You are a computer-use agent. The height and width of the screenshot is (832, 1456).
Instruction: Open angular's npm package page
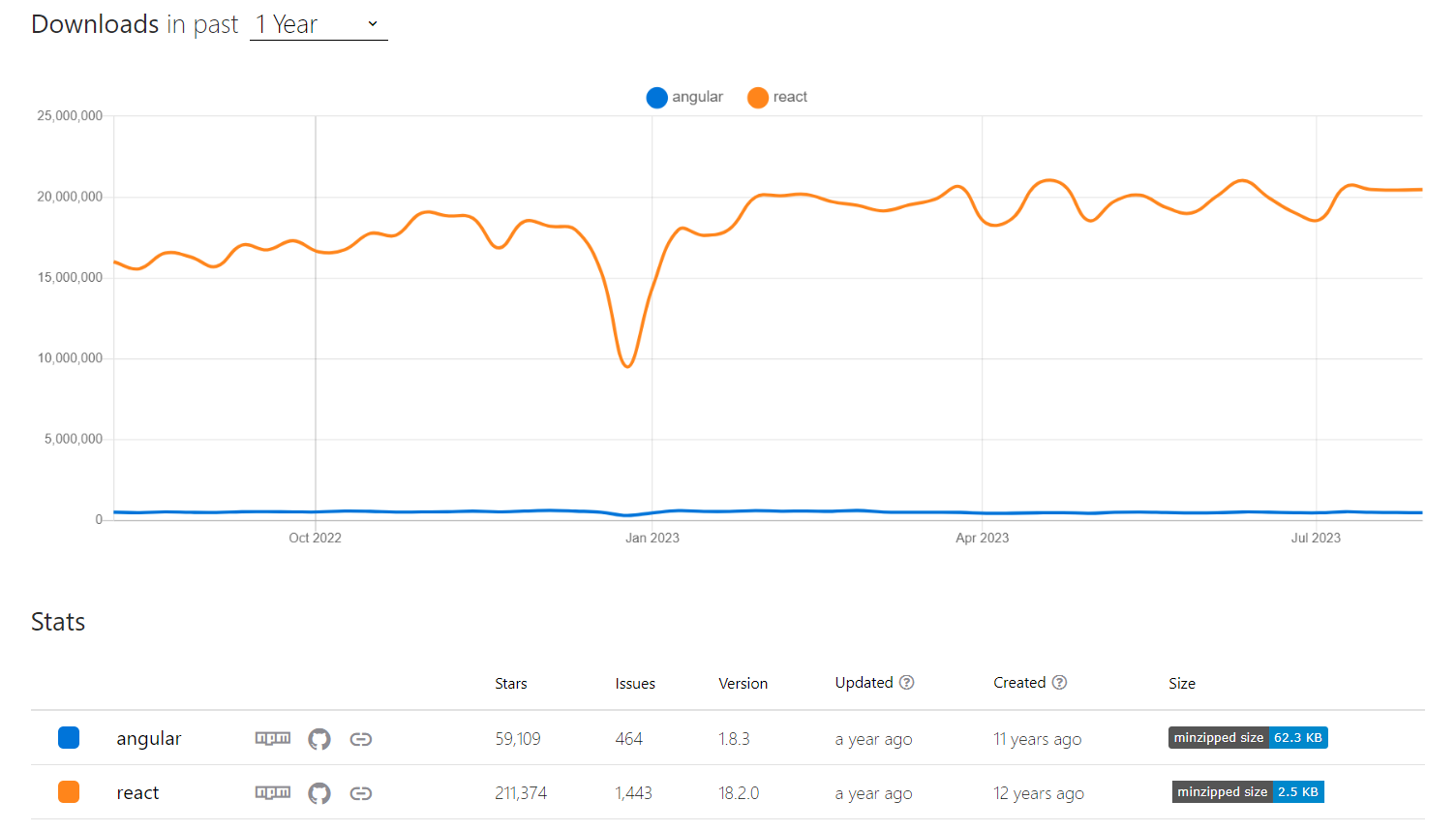click(272, 738)
